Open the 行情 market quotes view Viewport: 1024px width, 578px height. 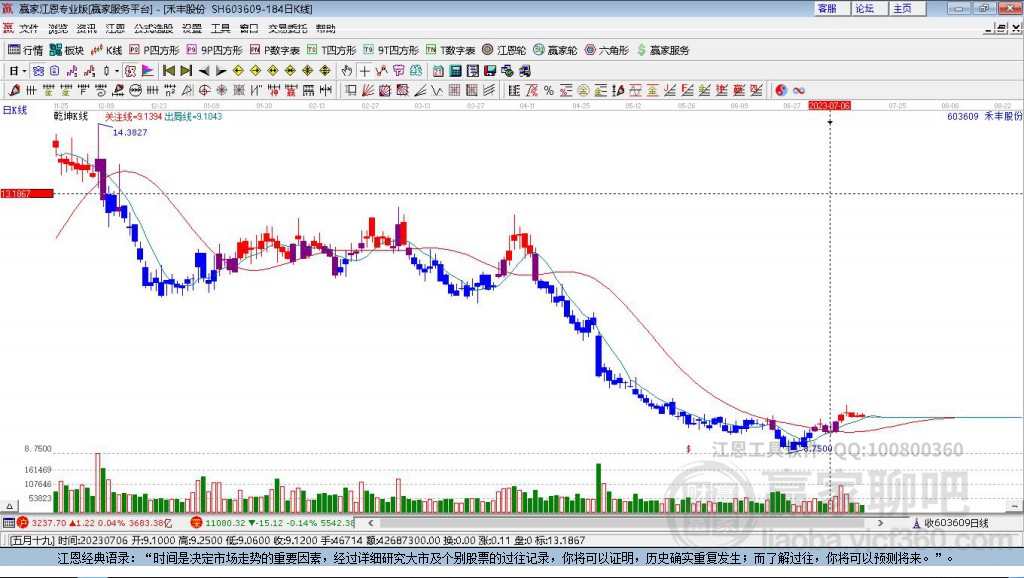(x=25, y=50)
